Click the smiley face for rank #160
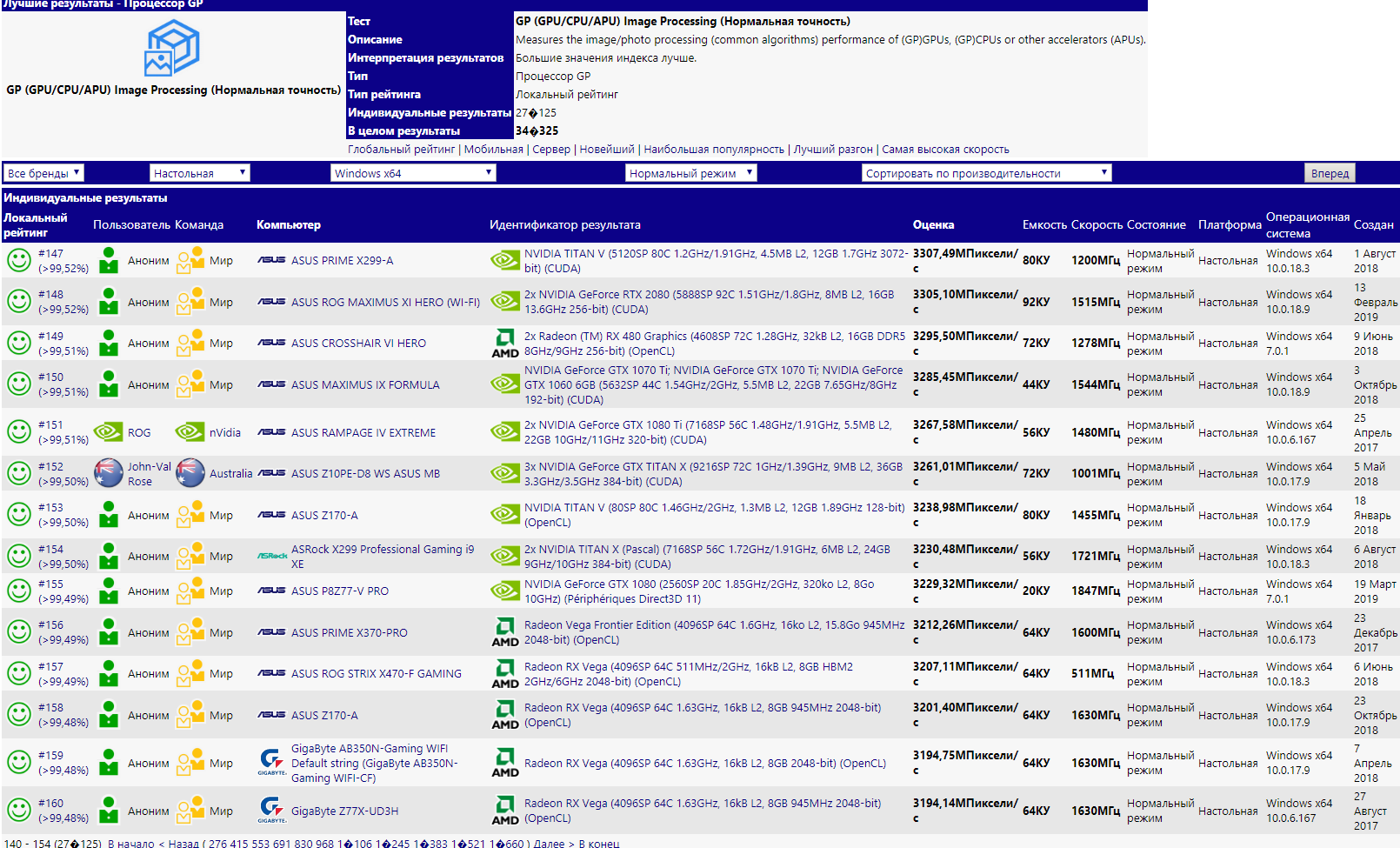The image size is (1400, 848). (x=19, y=811)
